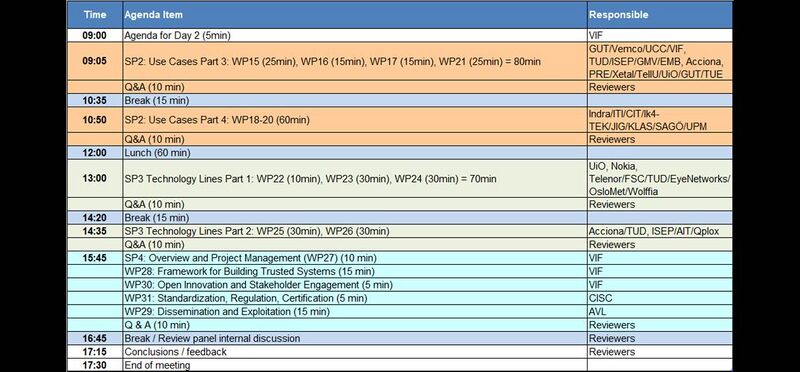
Task: Click the Agenda Item column header
Action: (x=355, y=15)
